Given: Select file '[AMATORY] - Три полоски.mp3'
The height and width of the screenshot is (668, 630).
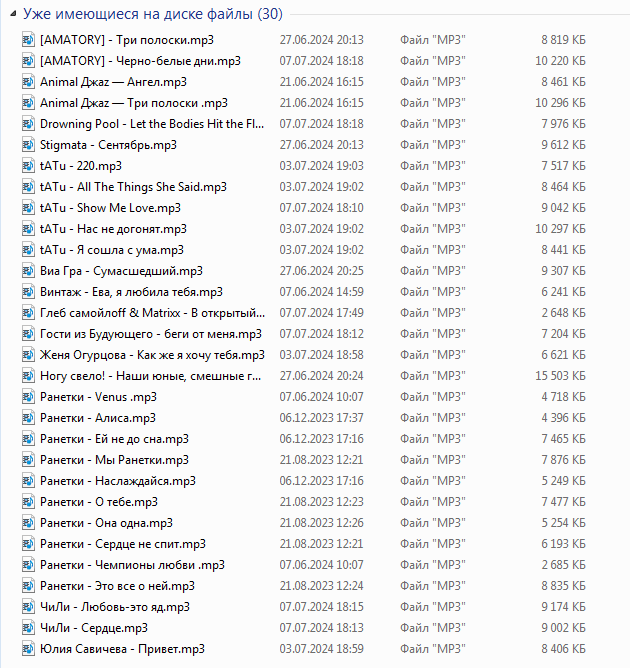Looking at the screenshot, I should [x=127, y=40].
